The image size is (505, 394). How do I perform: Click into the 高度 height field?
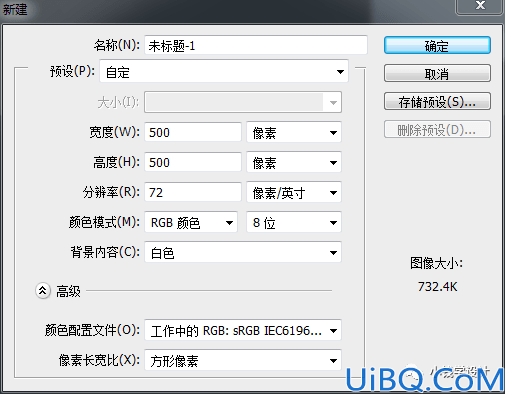193,162
